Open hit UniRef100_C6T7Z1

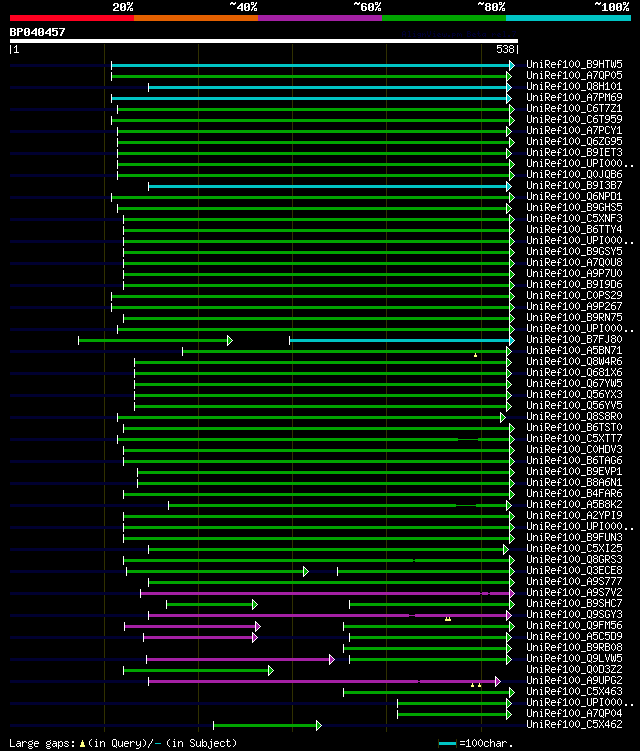coord(574,109)
